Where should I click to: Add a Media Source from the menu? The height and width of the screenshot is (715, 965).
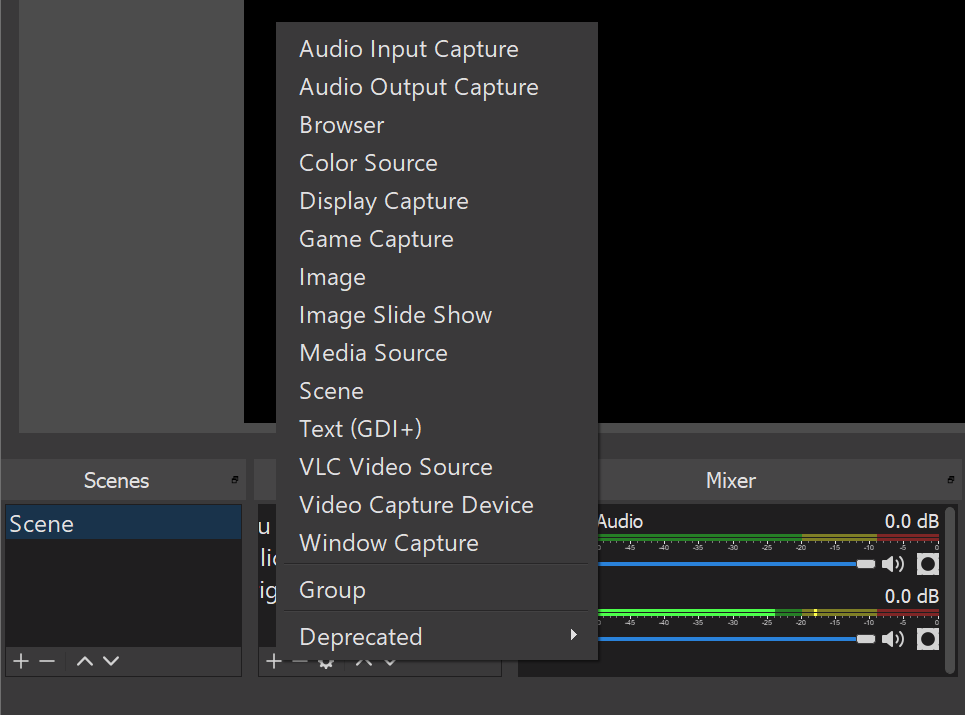click(x=373, y=352)
